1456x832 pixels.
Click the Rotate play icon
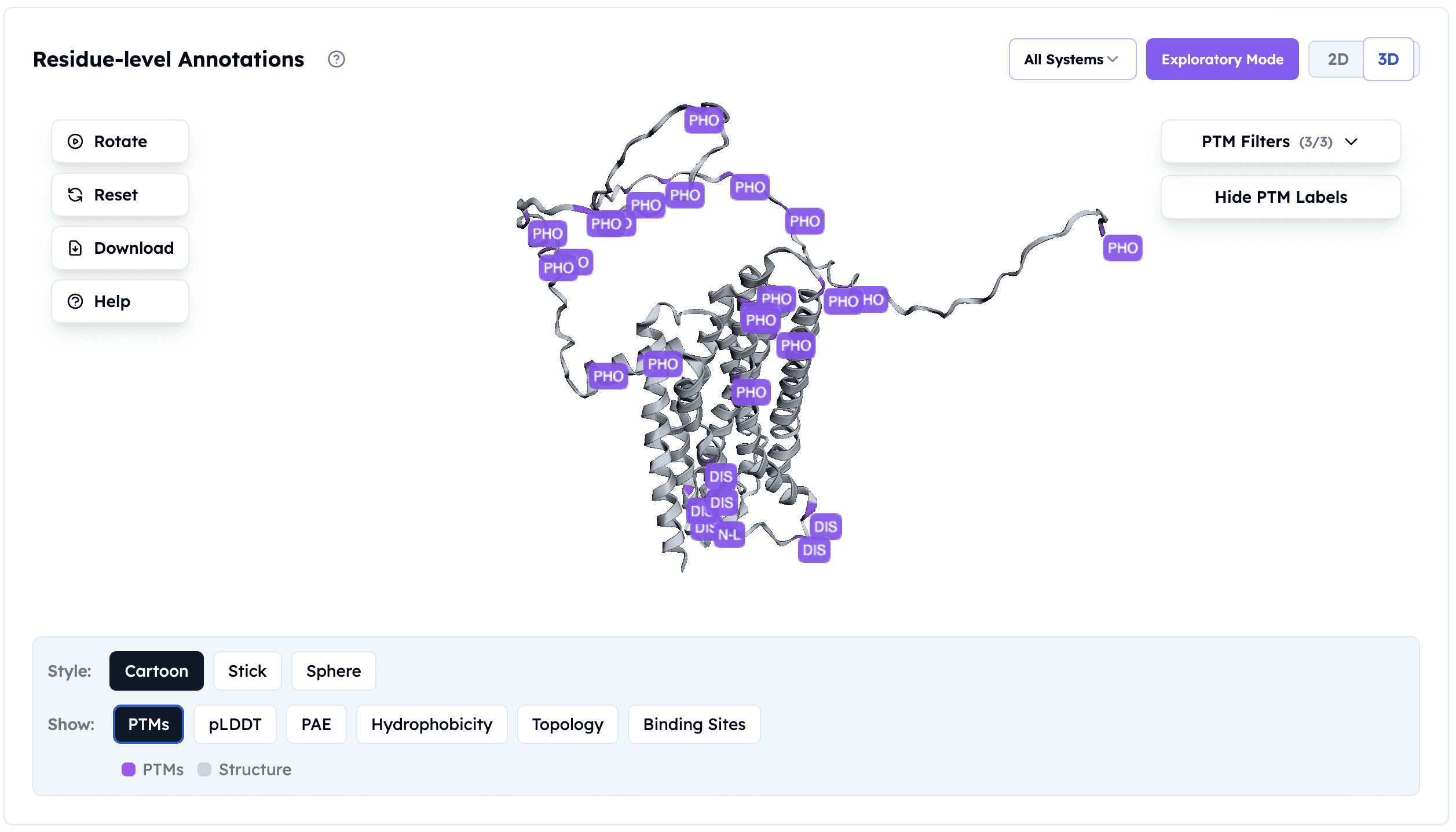click(x=75, y=141)
